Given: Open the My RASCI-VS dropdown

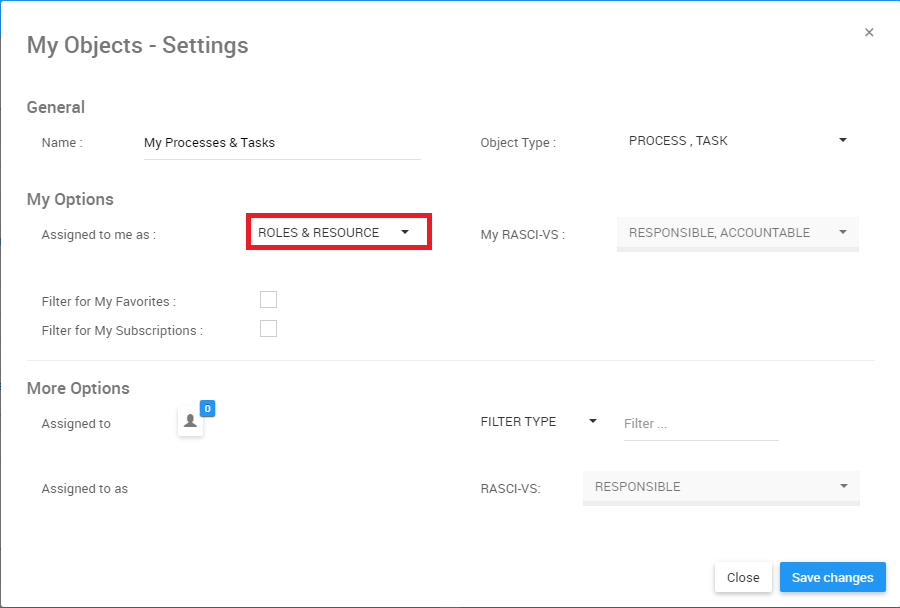Looking at the screenshot, I should coord(737,233).
